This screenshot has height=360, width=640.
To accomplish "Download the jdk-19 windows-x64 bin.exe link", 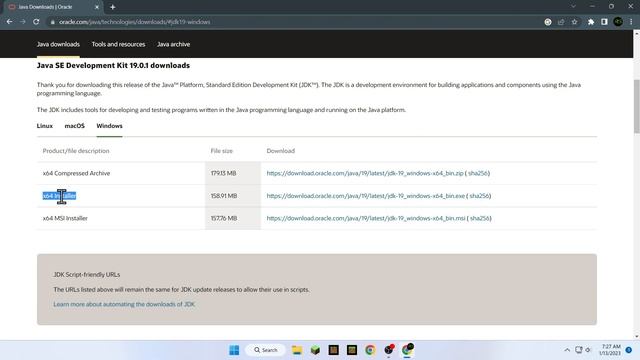I will 366,196.
